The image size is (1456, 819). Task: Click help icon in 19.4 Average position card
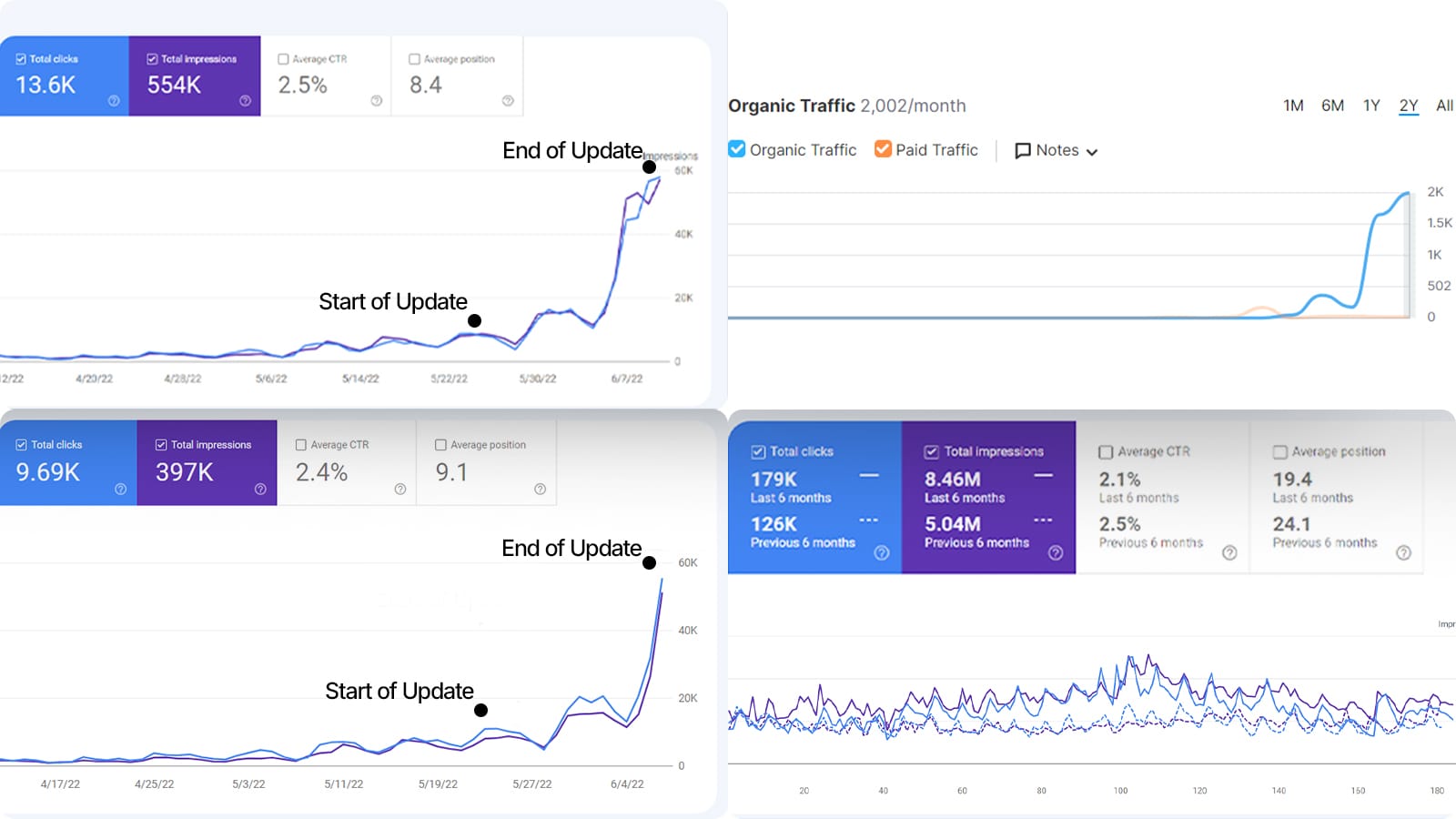pyautogui.click(x=1403, y=552)
